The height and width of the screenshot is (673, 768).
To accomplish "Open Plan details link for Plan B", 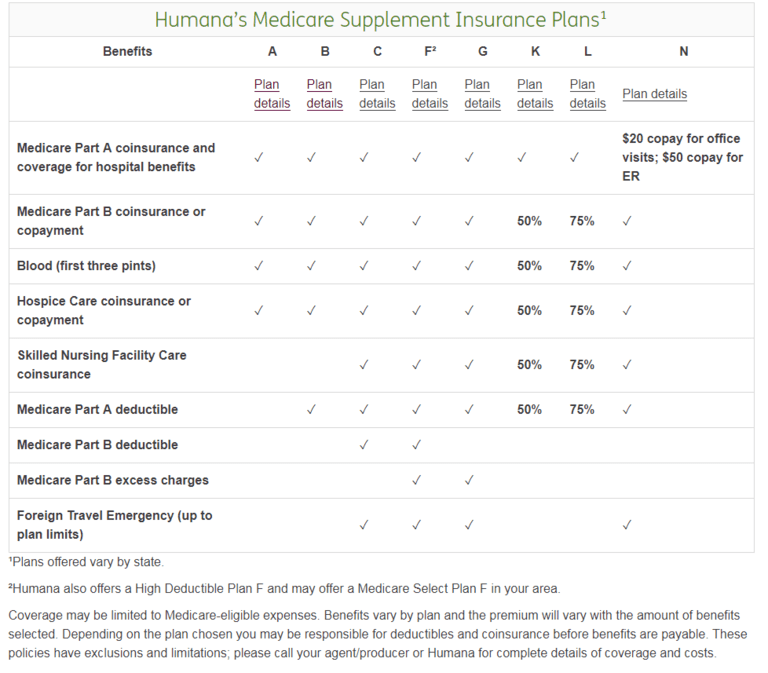I will click(x=324, y=94).
